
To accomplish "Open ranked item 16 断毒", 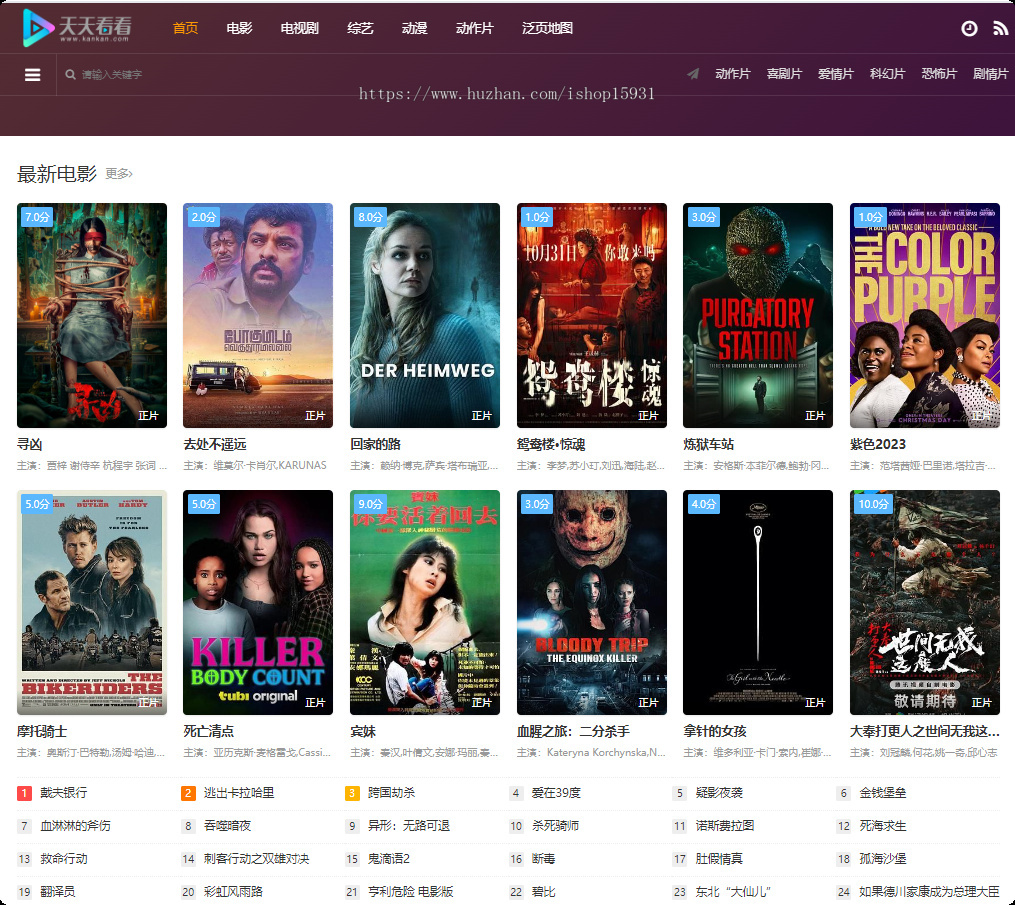I will [x=543, y=859].
